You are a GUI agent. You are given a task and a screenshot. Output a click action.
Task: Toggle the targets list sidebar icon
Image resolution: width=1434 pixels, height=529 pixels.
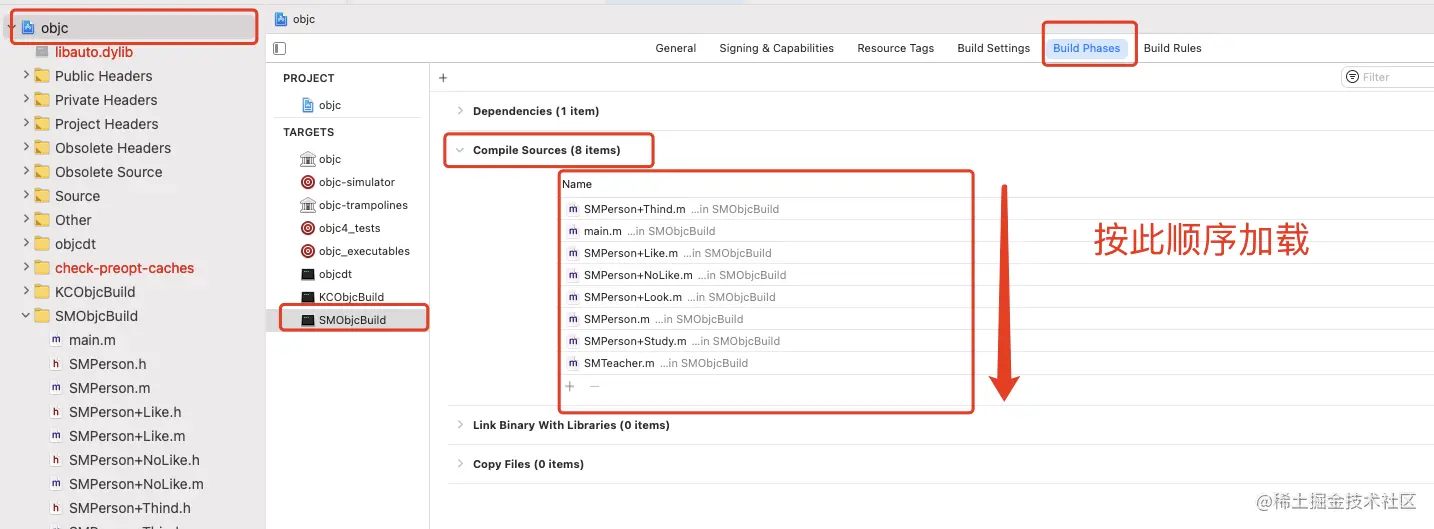pyautogui.click(x=280, y=48)
